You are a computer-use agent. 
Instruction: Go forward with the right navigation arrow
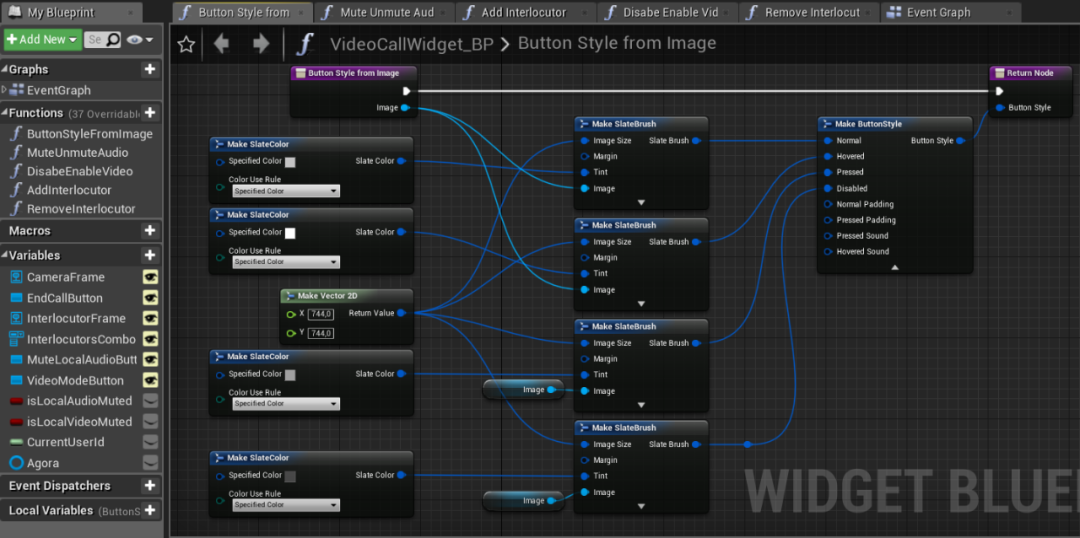pyautogui.click(x=261, y=44)
